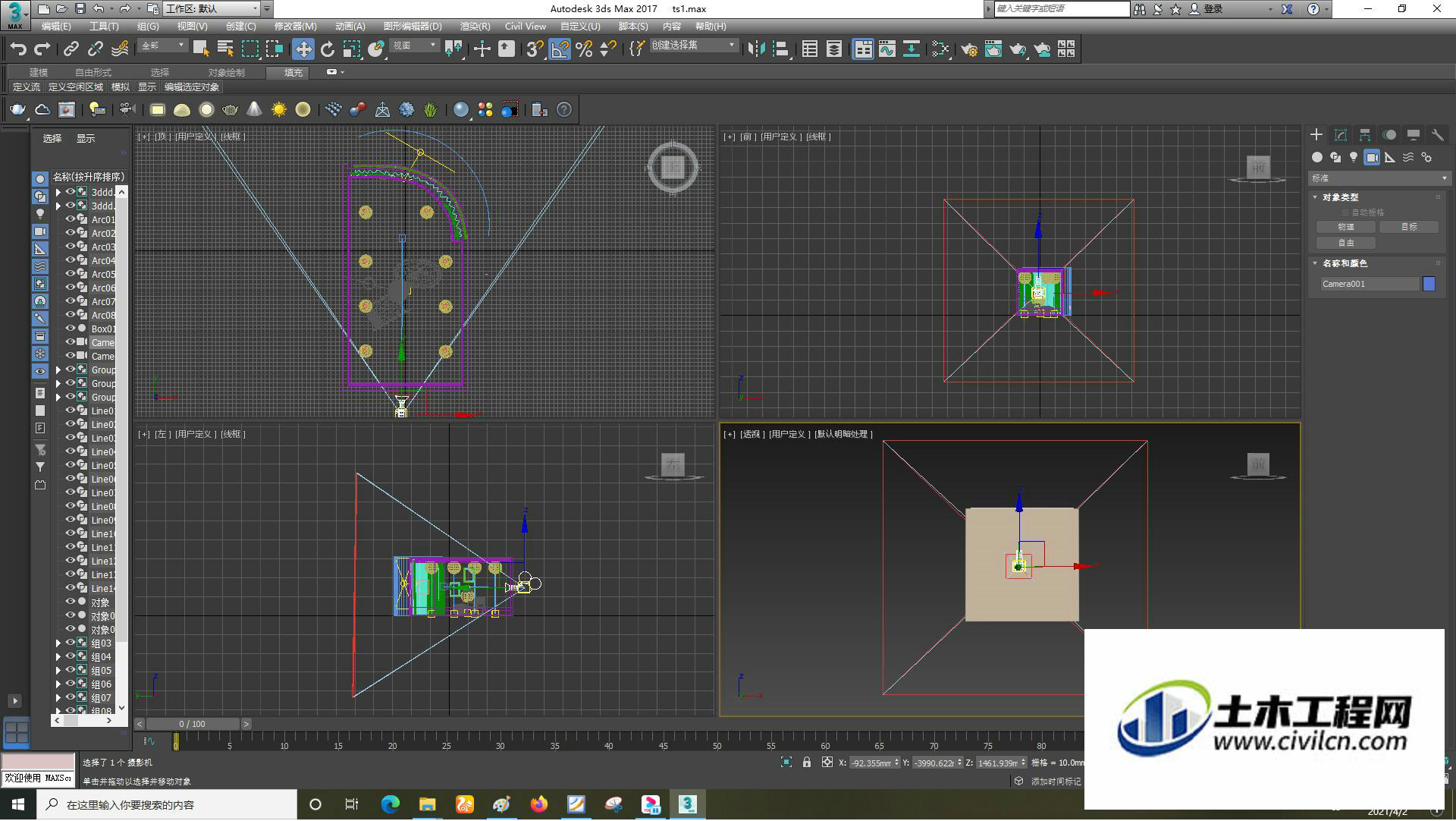Toggle display cameras filter in scene explorer

coord(40,231)
